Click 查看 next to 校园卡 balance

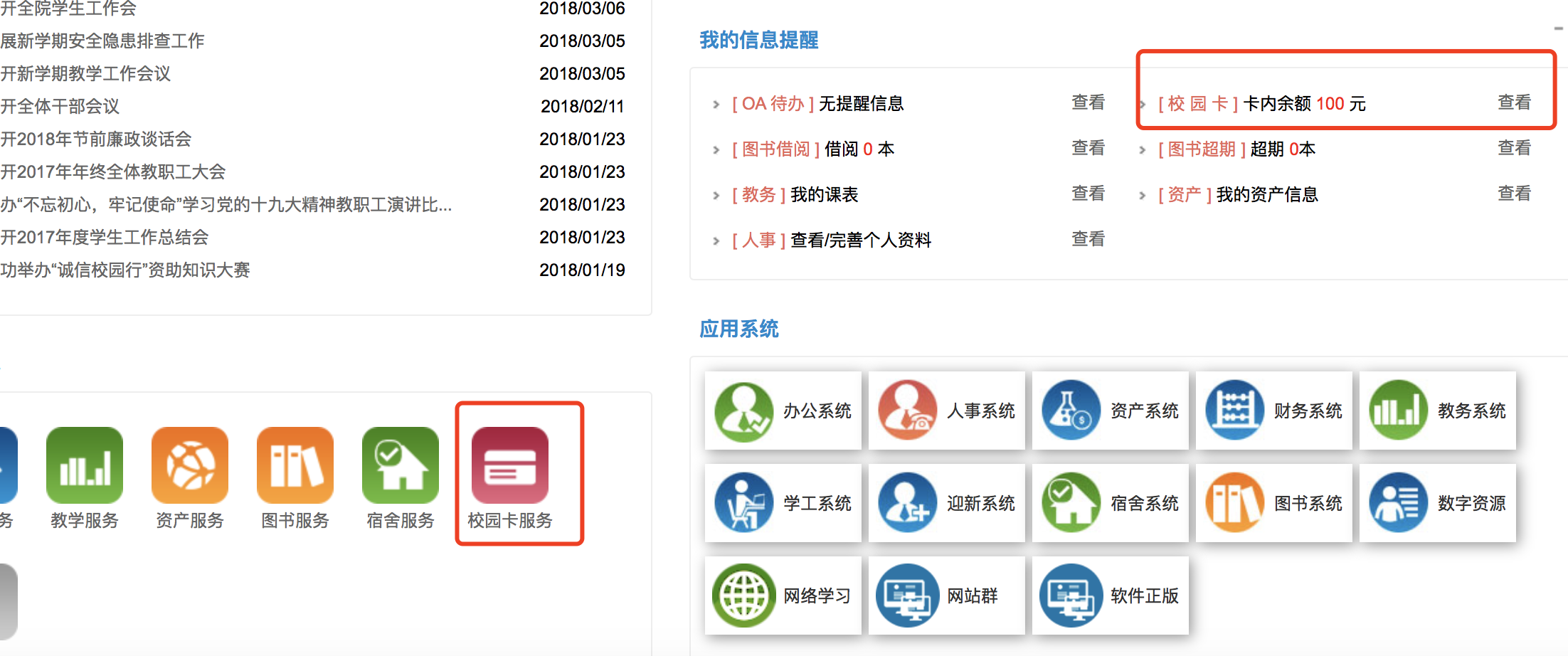point(1514,103)
